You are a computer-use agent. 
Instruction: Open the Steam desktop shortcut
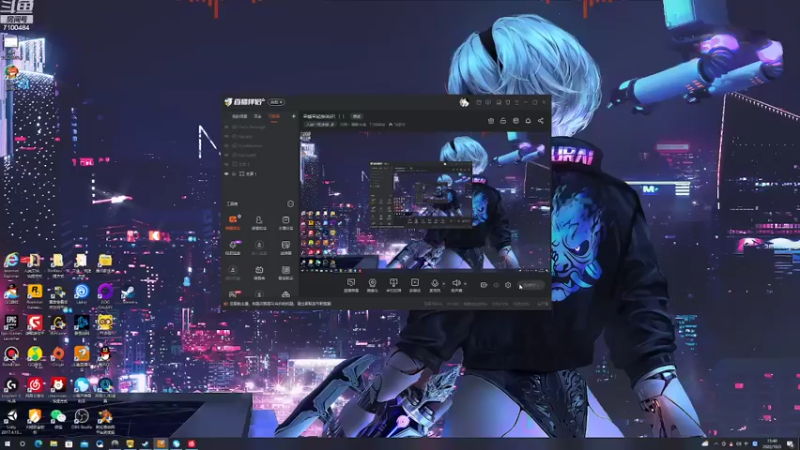(128, 293)
